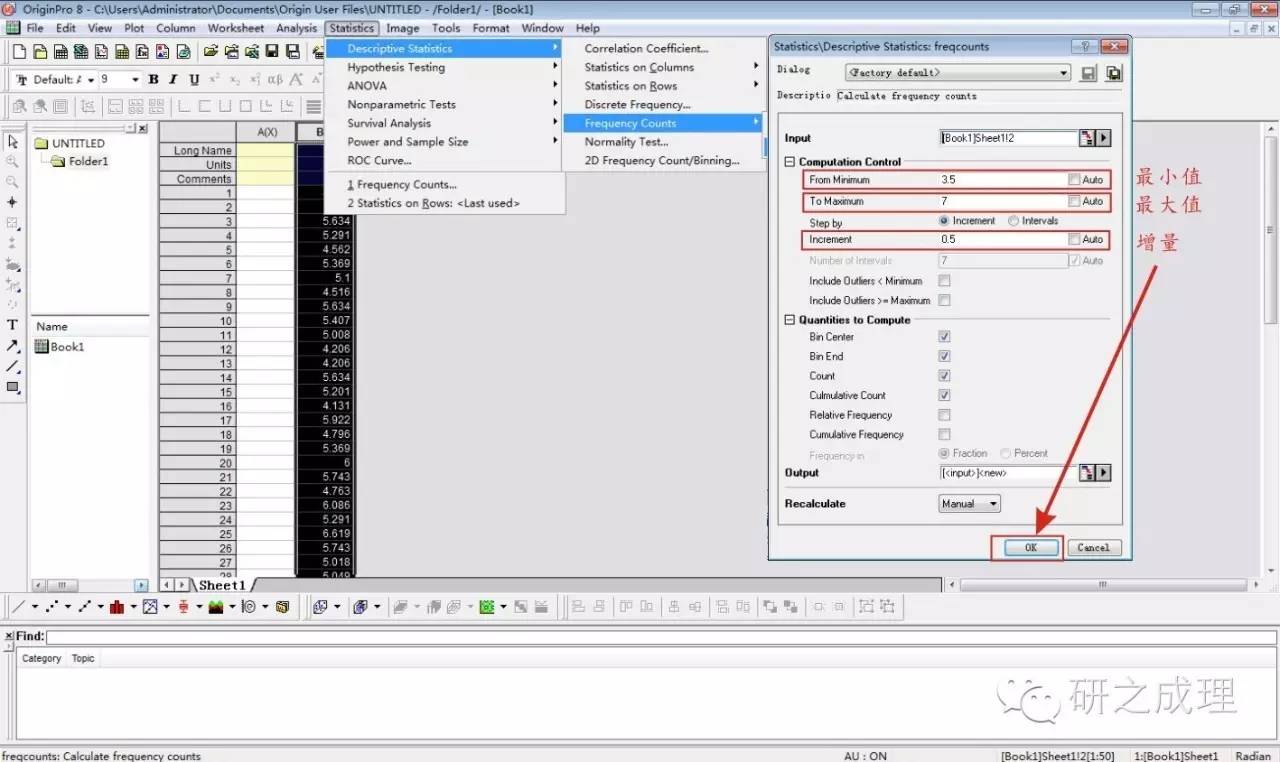Choose Normality Test menu entry
This screenshot has height=762, width=1280.
(x=663, y=142)
